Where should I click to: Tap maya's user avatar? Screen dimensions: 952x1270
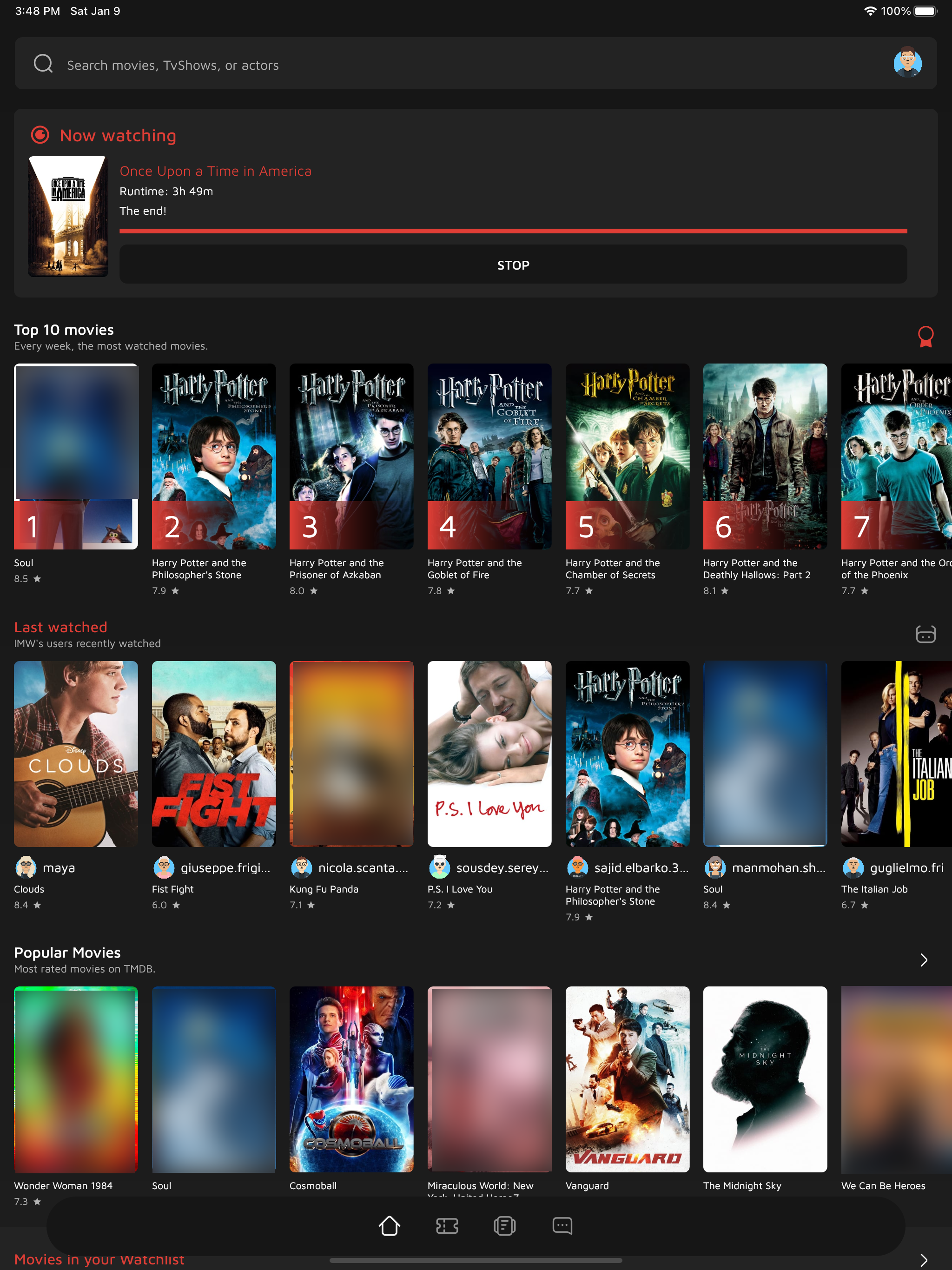point(26,867)
